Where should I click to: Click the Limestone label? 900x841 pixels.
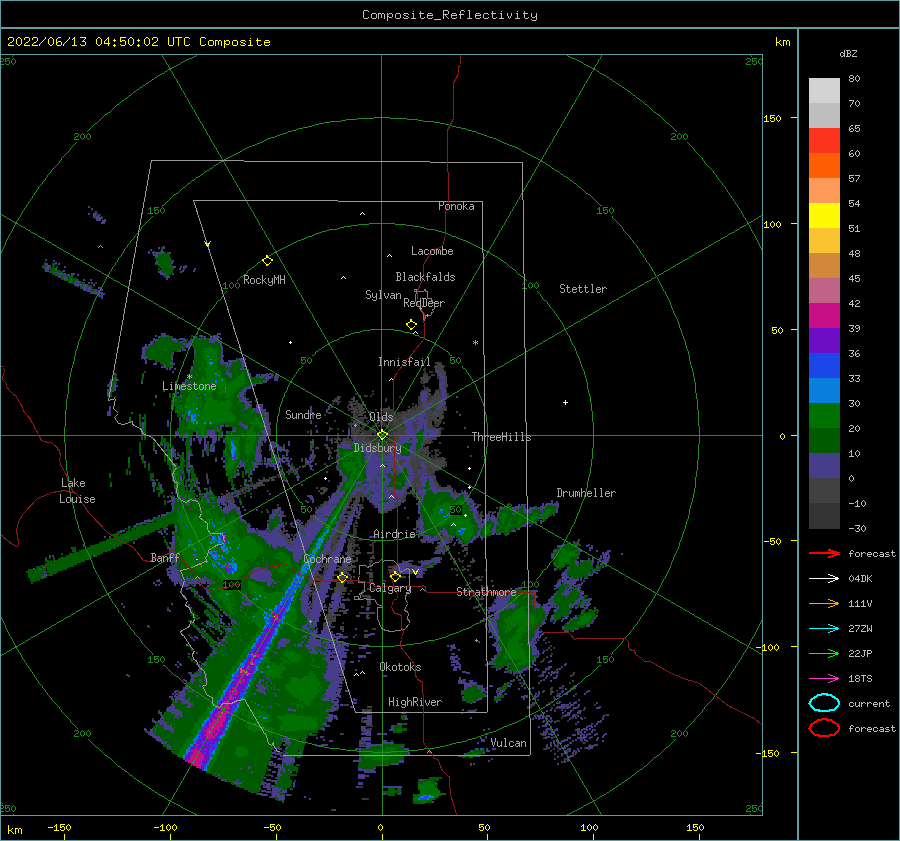click(189, 386)
